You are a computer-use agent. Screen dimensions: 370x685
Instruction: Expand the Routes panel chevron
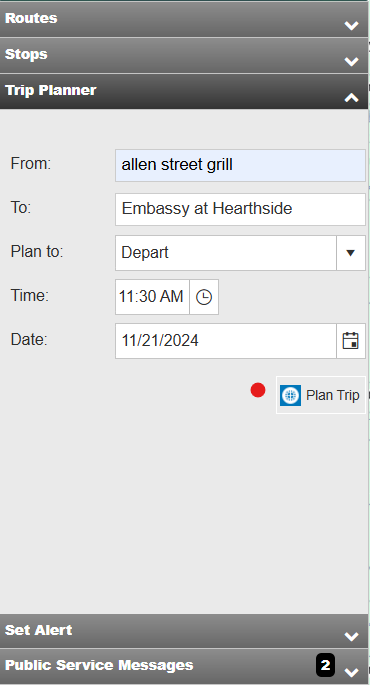351,26
